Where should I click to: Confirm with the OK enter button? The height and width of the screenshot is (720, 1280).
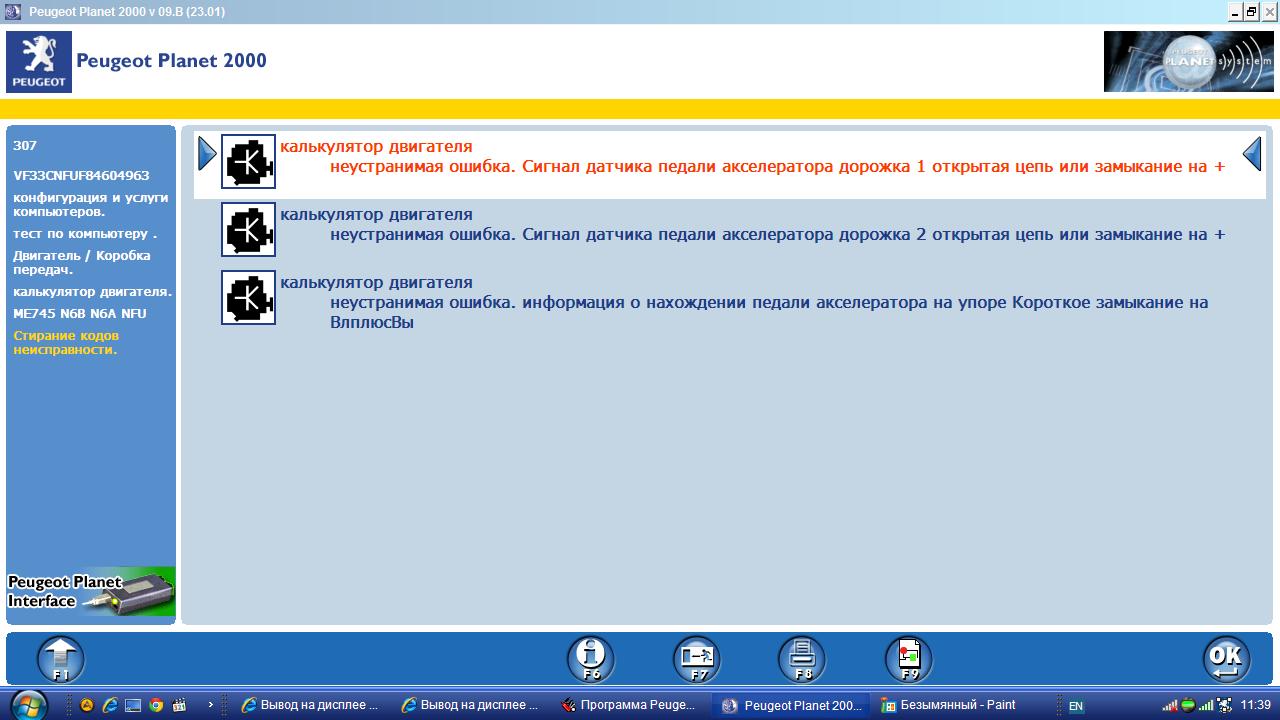pos(1226,660)
